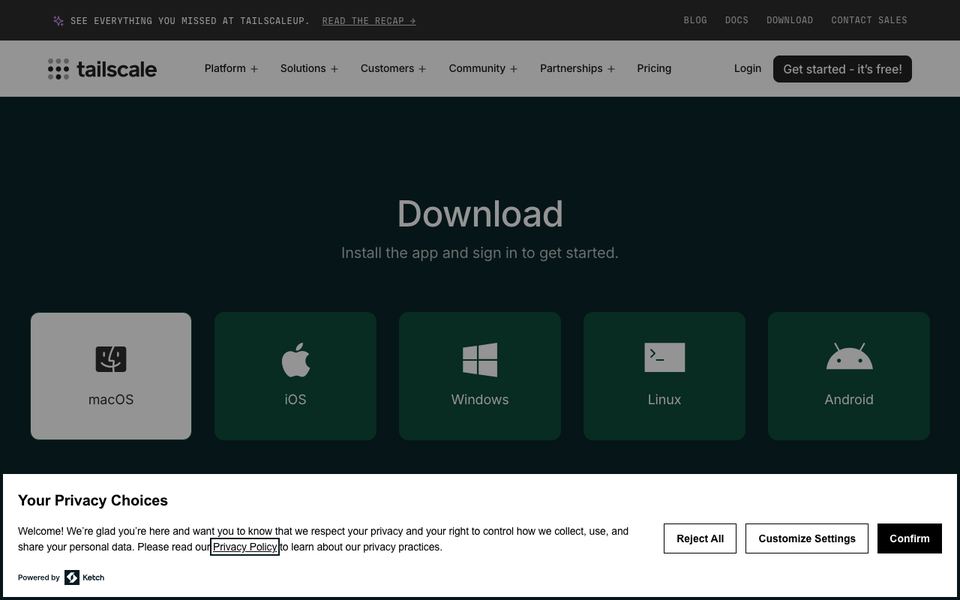
Task: Click the 'Powered by' text
Action: click(39, 577)
